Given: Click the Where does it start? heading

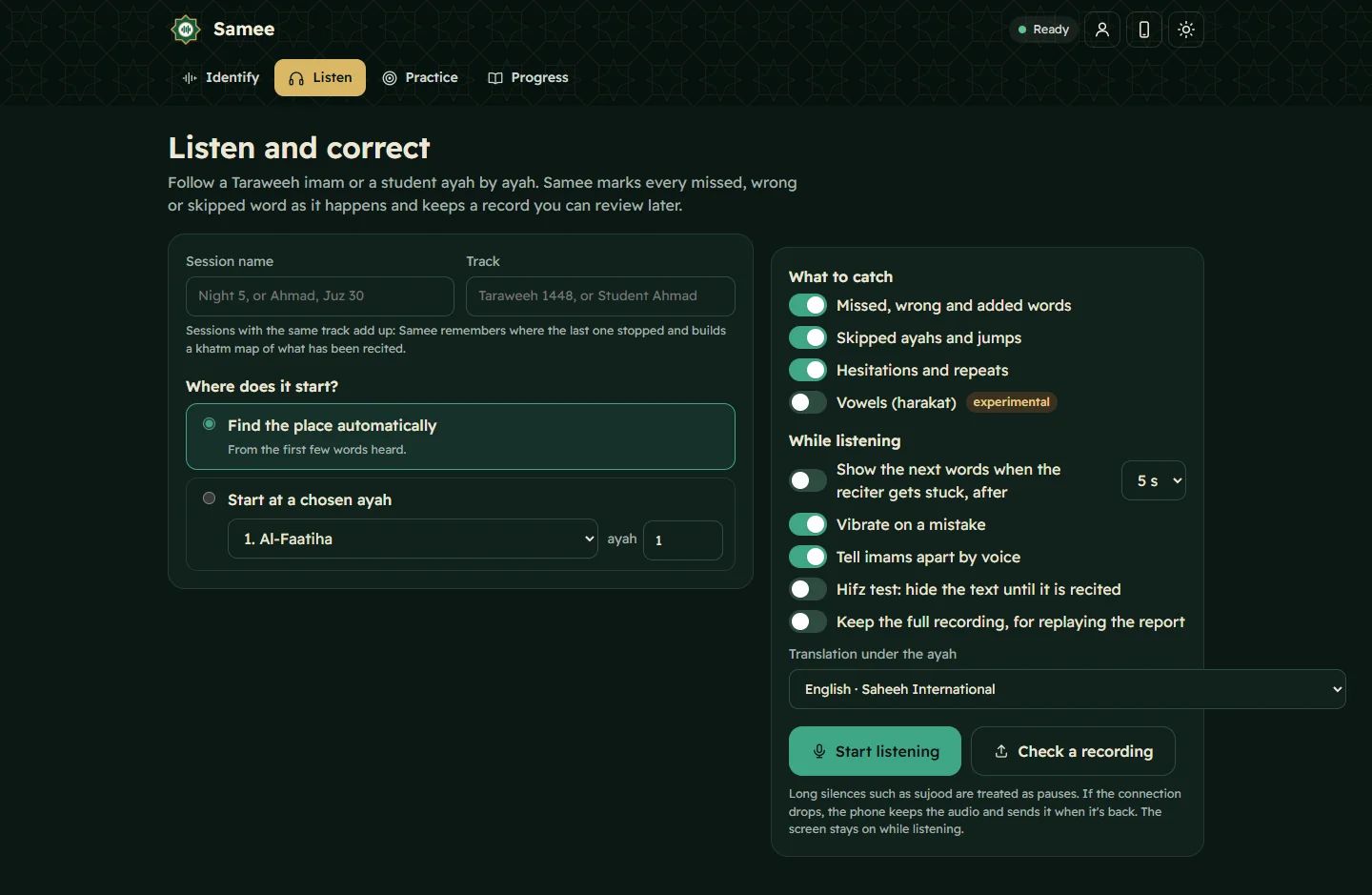Looking at the screenshot, I should click(262, 386).
